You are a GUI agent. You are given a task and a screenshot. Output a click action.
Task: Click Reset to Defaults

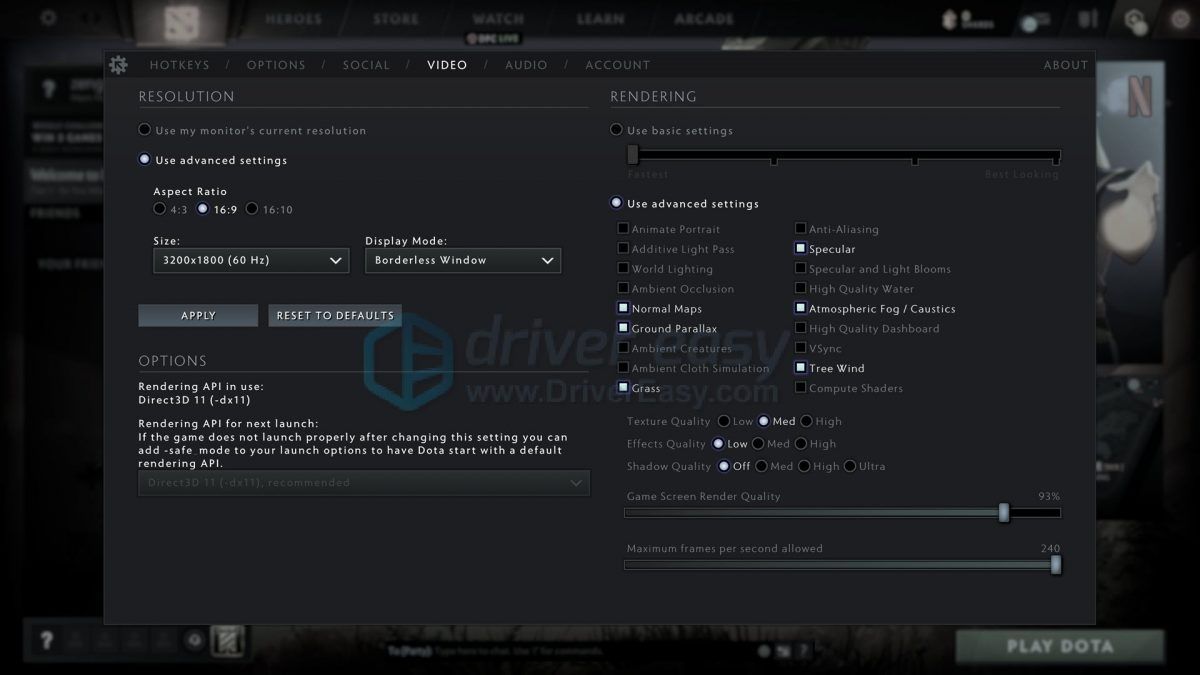(x=335, y=315)
